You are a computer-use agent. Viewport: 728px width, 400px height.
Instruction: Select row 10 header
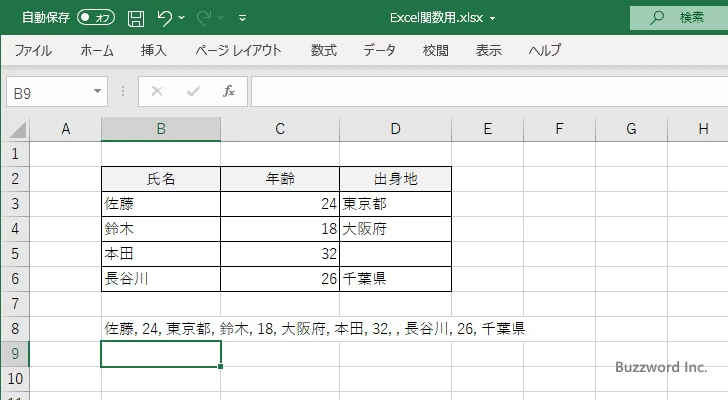tap(15, 379)
